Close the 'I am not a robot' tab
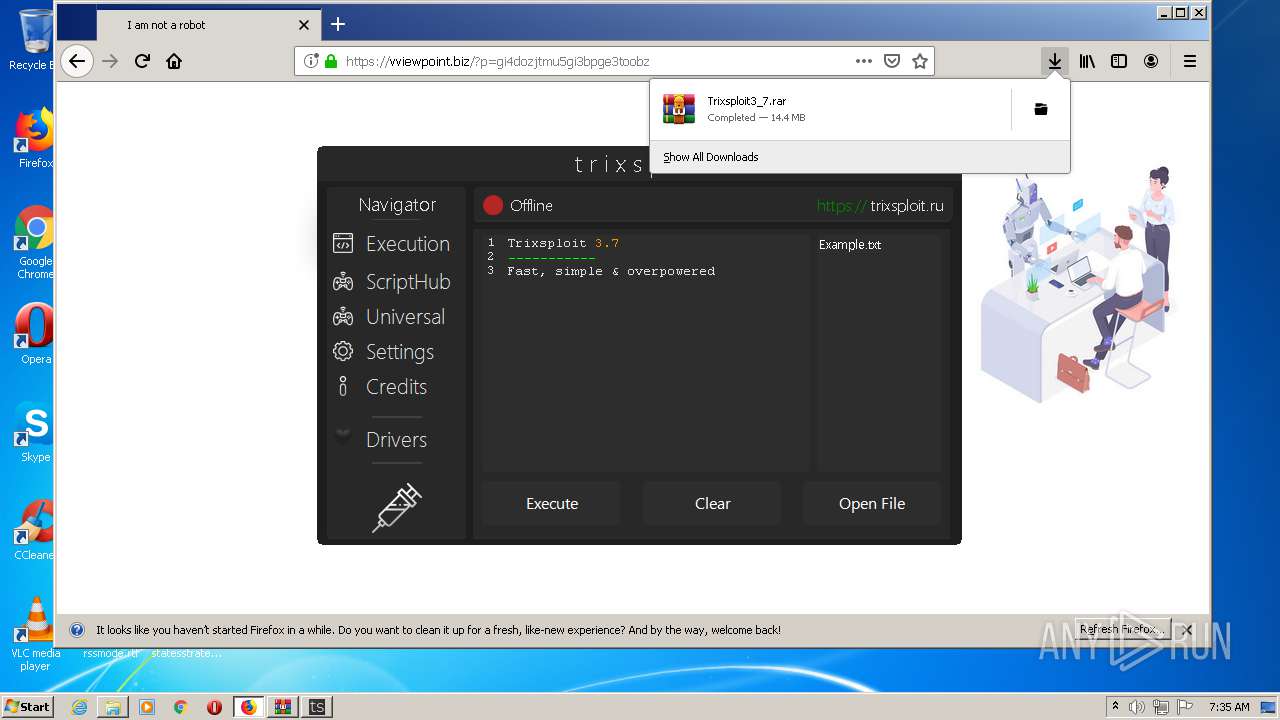 coord(304,25)
